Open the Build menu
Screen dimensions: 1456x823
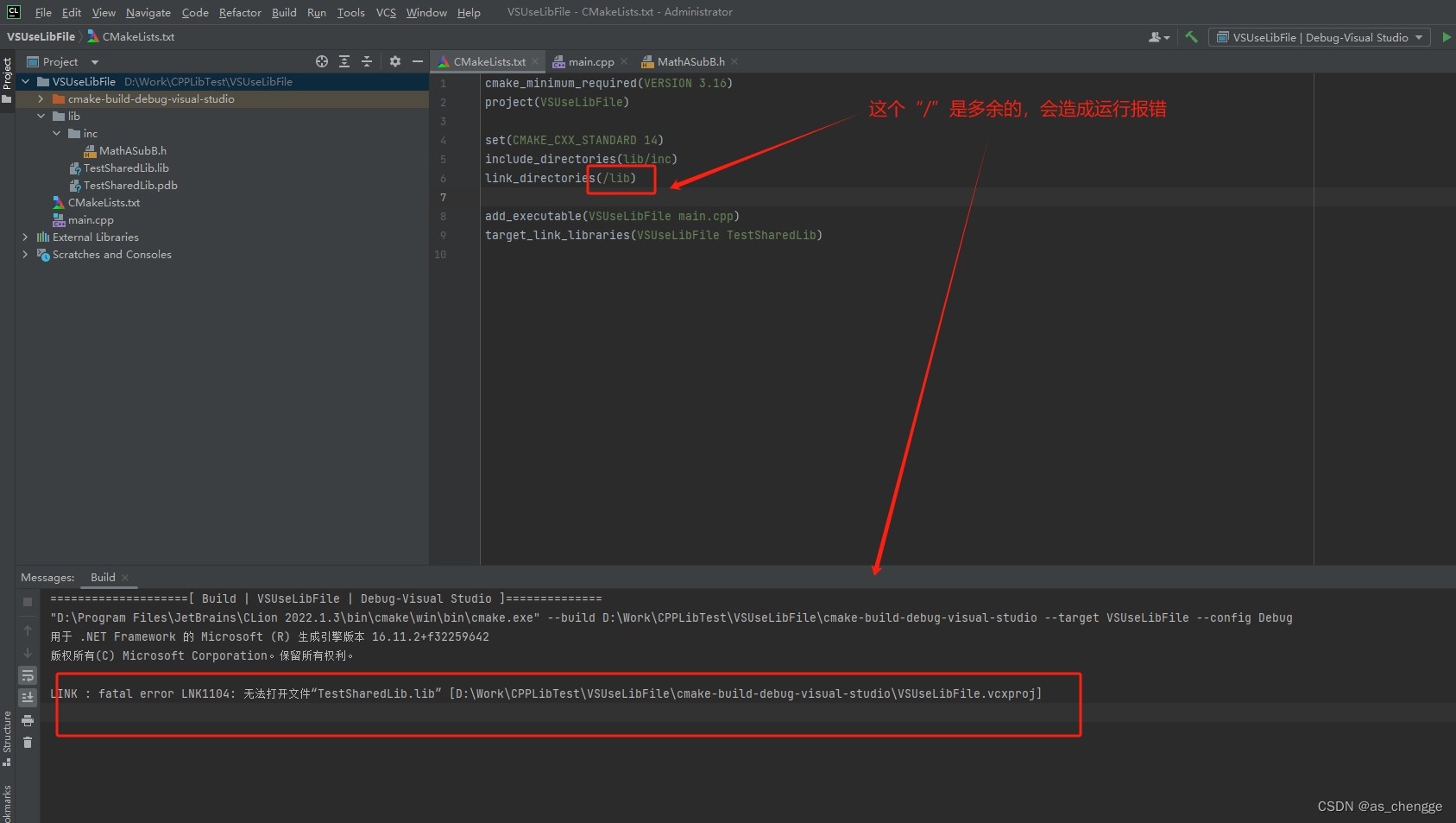(283, 12)
